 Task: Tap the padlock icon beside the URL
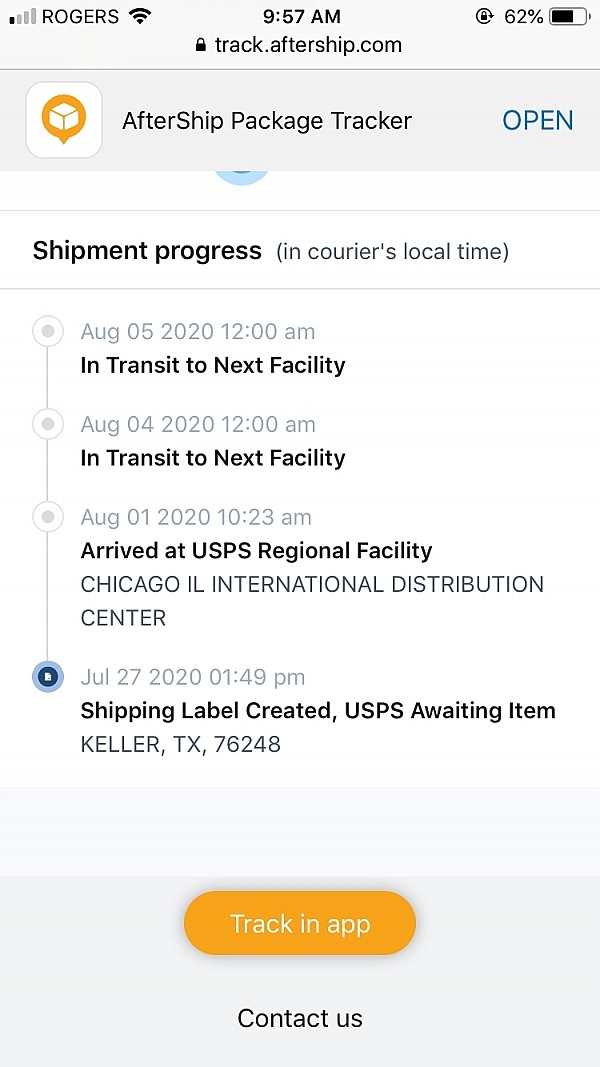(201, 45)
